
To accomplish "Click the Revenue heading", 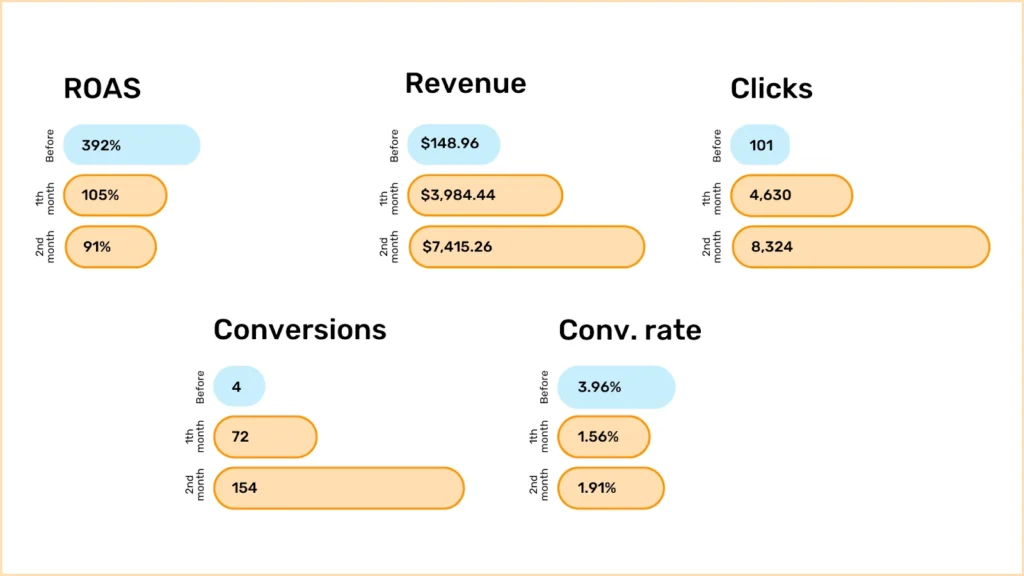I will pos(466,84).
